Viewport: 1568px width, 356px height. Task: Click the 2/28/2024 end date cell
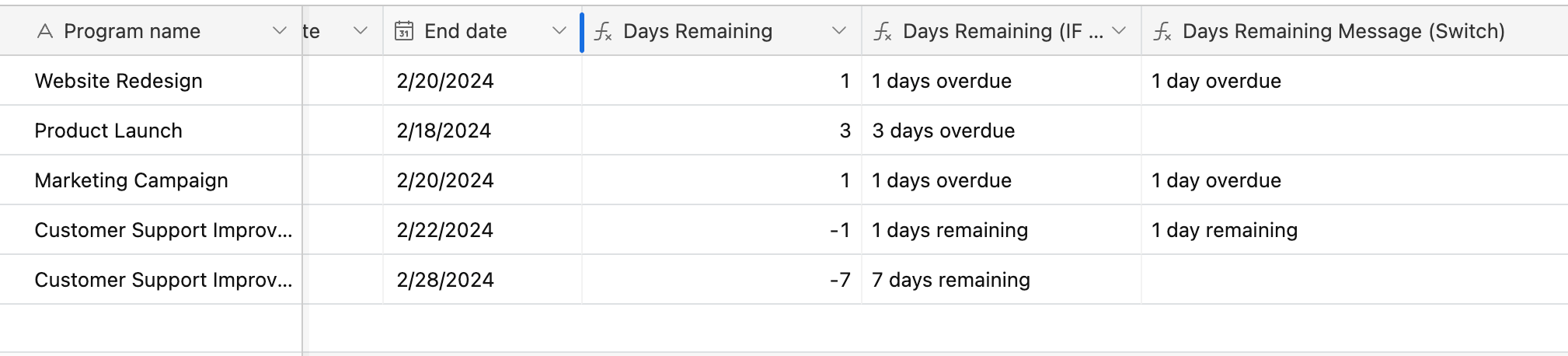click(x=483, y=280)
